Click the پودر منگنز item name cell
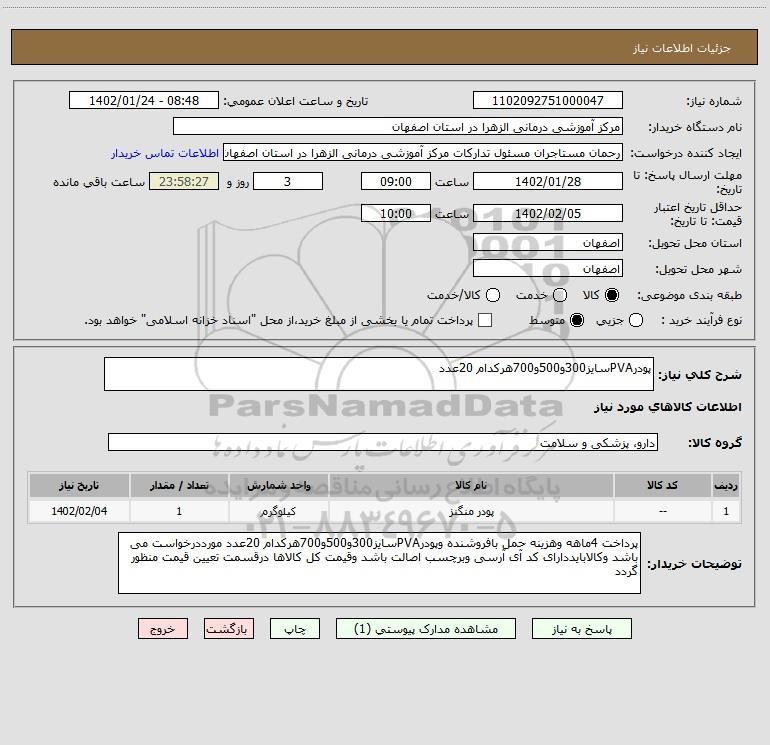Screen dimensions: 770x745 click(x=471, y=511)
